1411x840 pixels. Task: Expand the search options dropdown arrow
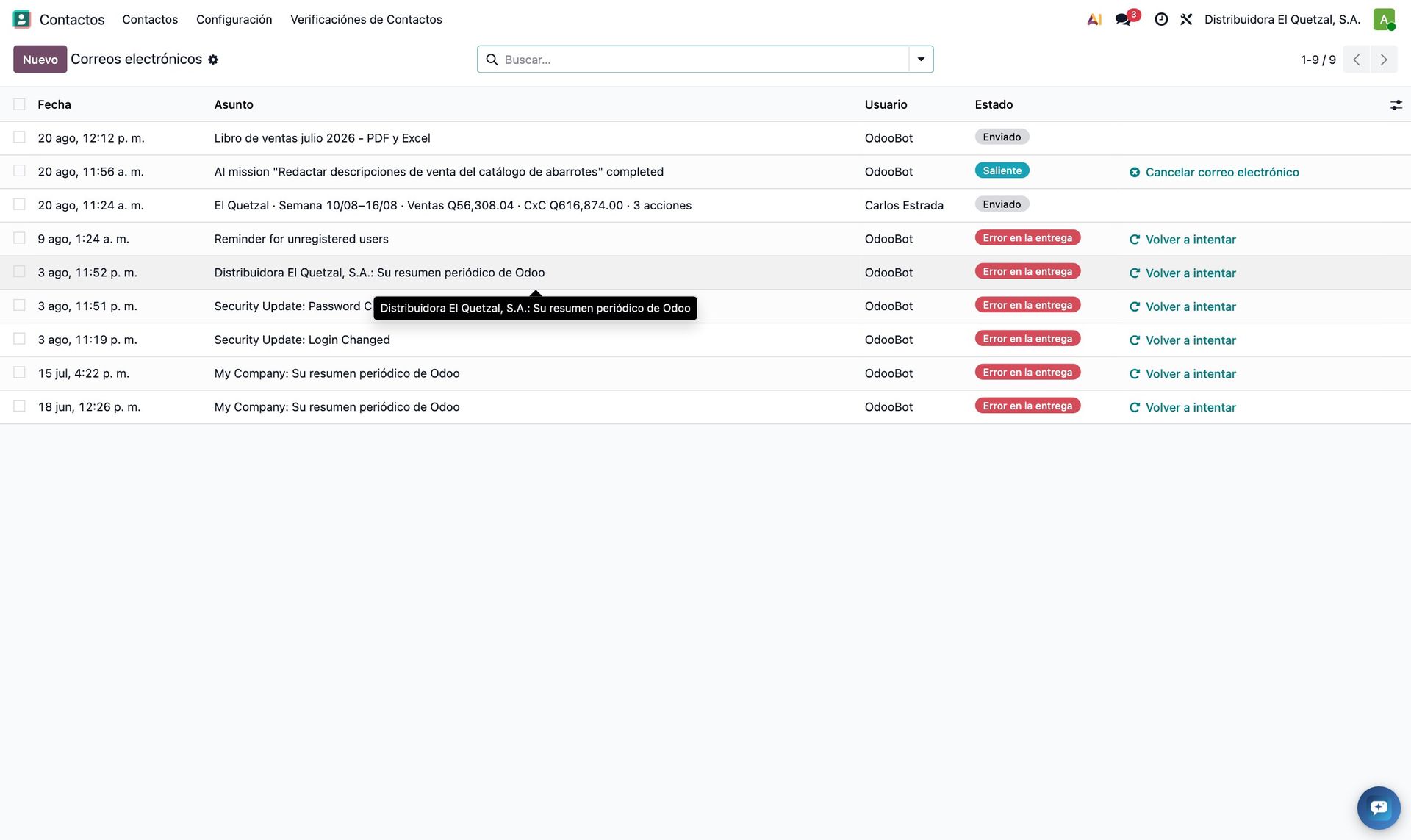[x=921, y=60]
